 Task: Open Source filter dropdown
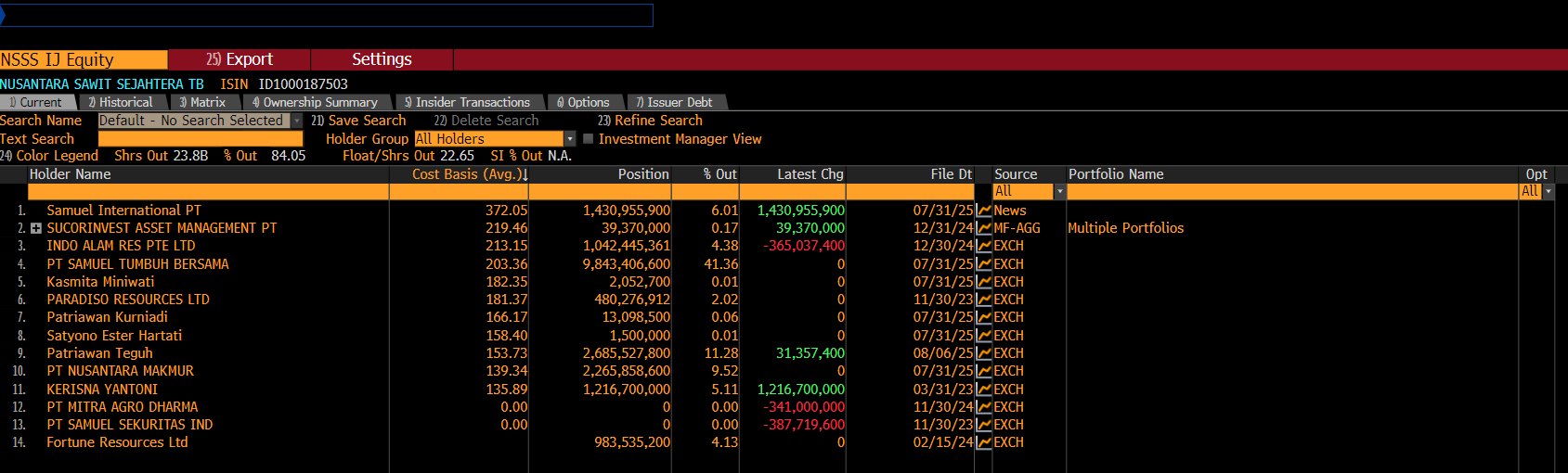click(1059, 191)
